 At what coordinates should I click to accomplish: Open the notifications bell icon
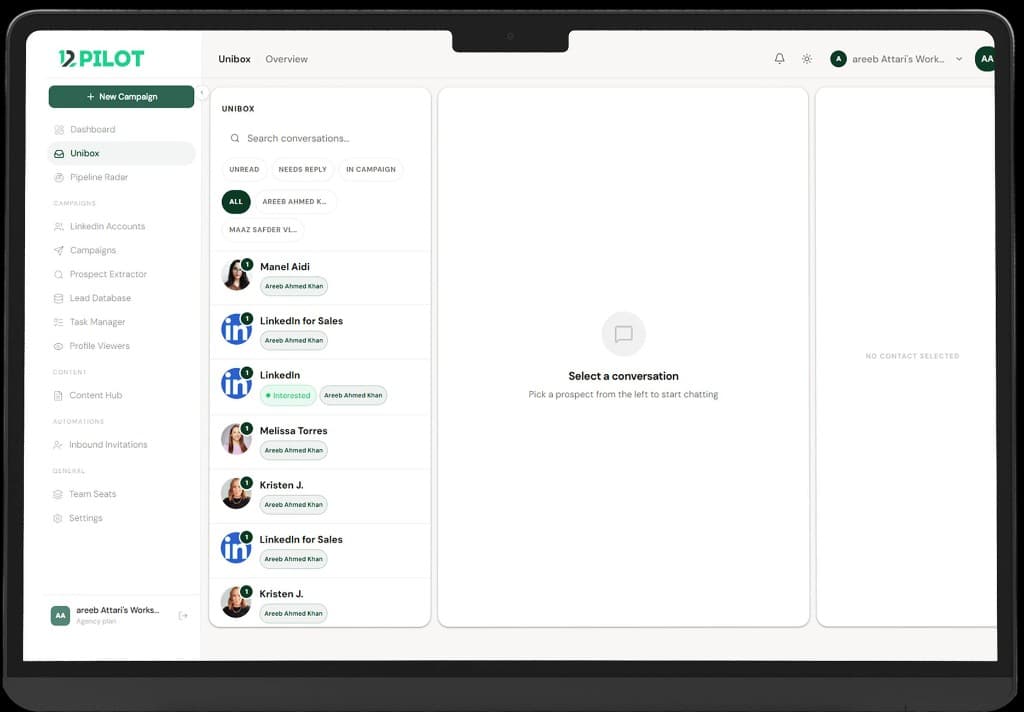coord(779,59)
